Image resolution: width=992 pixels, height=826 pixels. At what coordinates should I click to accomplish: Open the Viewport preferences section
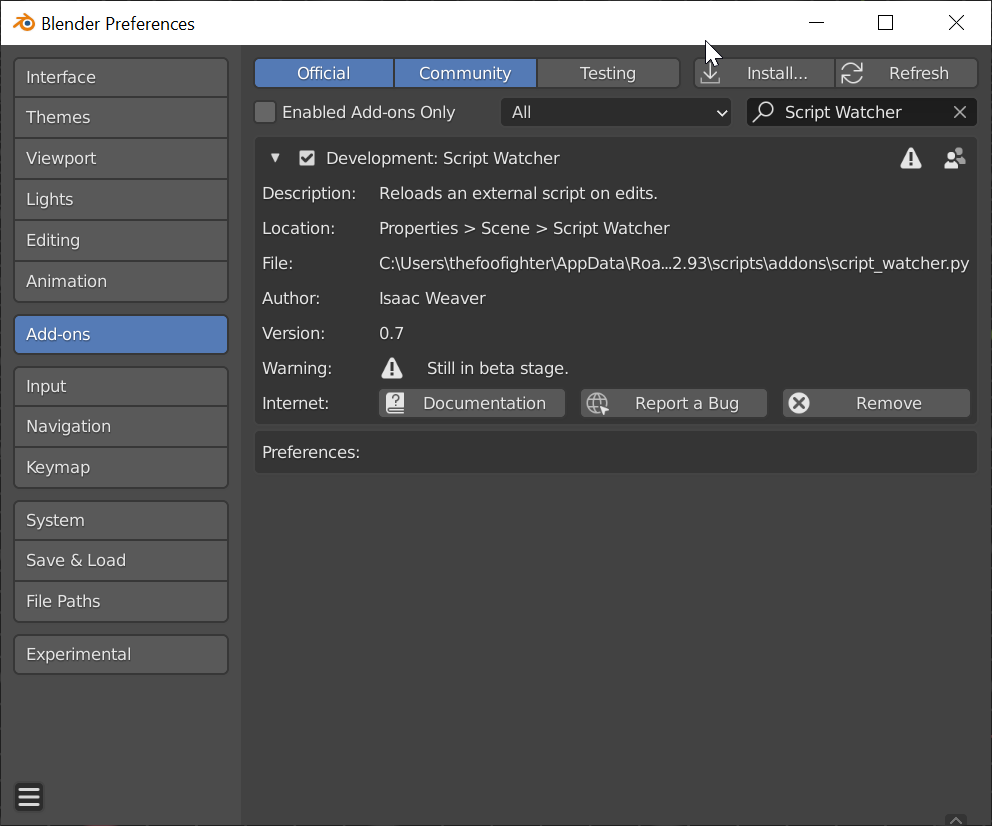(121, 158)
